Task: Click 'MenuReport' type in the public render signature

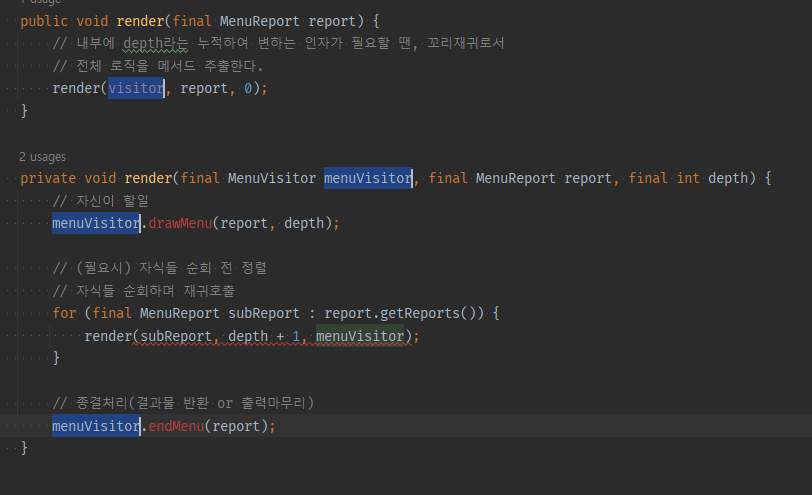Action: pyautogui.click(x=259, y=21)
